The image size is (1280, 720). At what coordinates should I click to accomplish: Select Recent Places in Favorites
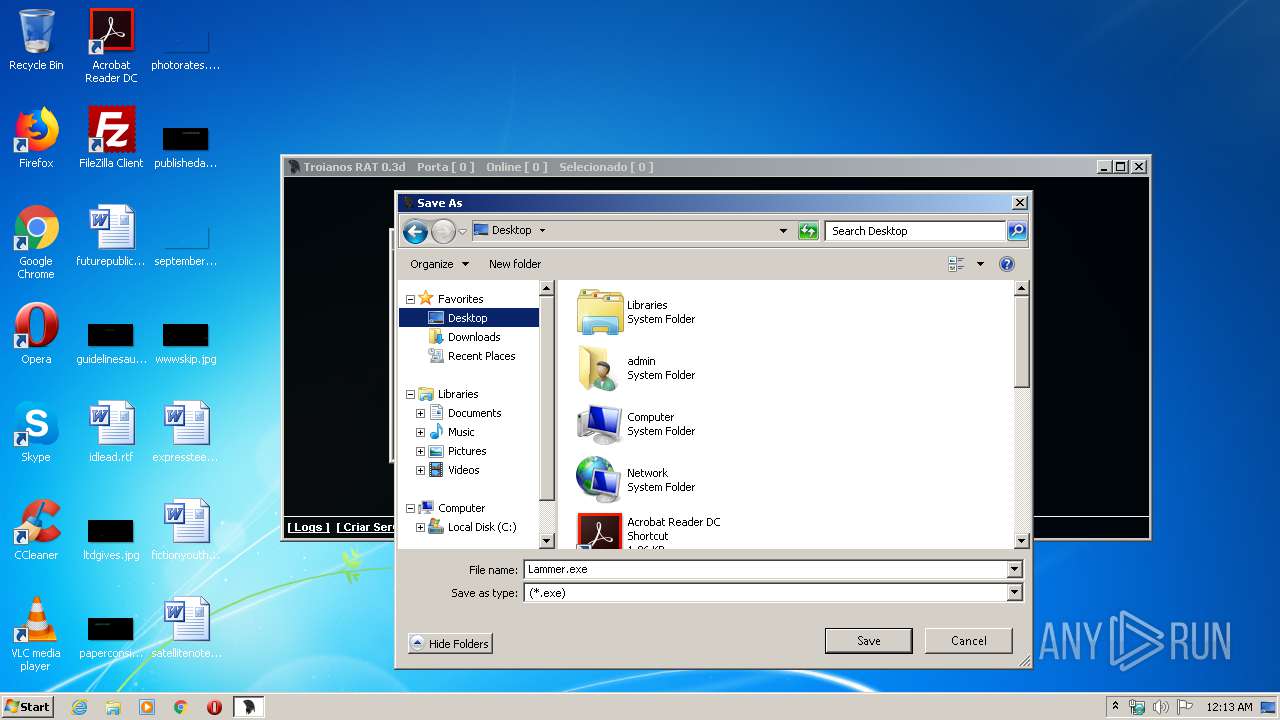tap(482, 356)
